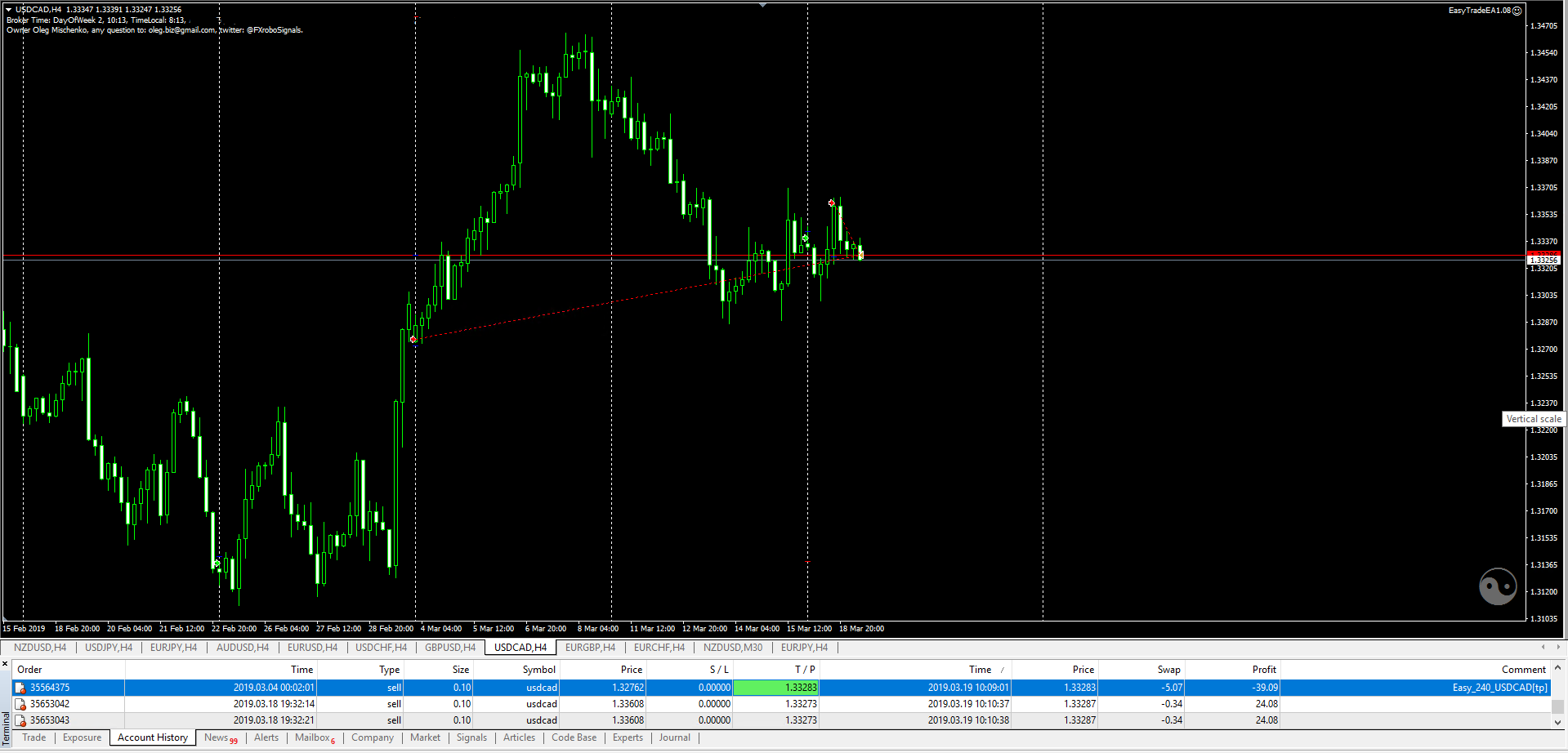Click the green T/P cell 1.33283
1568x753 pixels.
click(x=775, y=688)
